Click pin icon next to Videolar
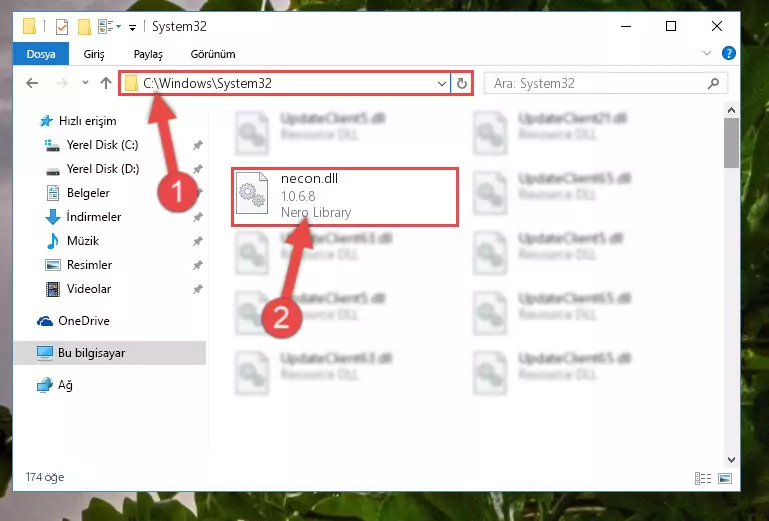The image size is (769, 521). [197, 289]
